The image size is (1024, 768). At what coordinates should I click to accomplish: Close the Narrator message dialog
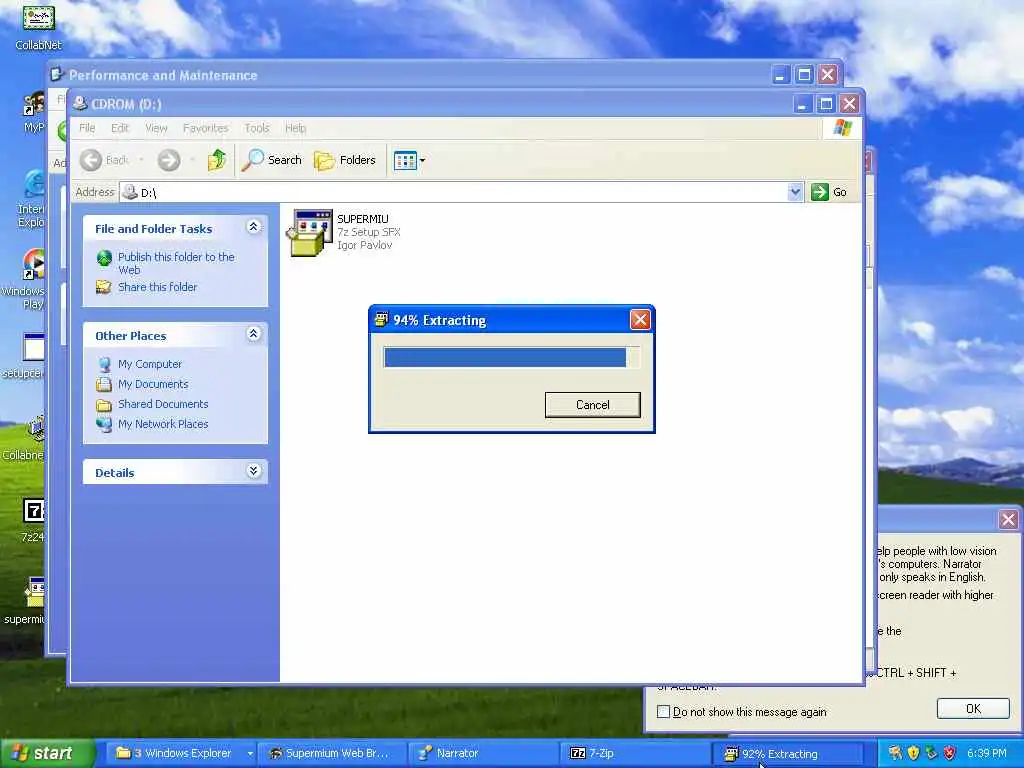click(1008, 519)
